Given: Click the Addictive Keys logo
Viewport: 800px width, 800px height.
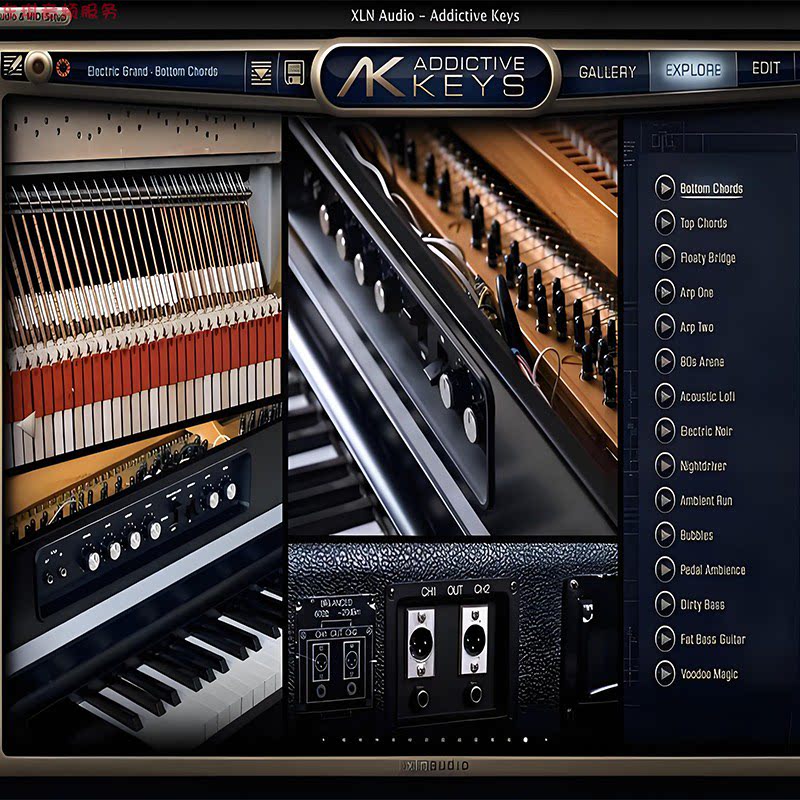Looking at the screenshot, I should (434, 77).
